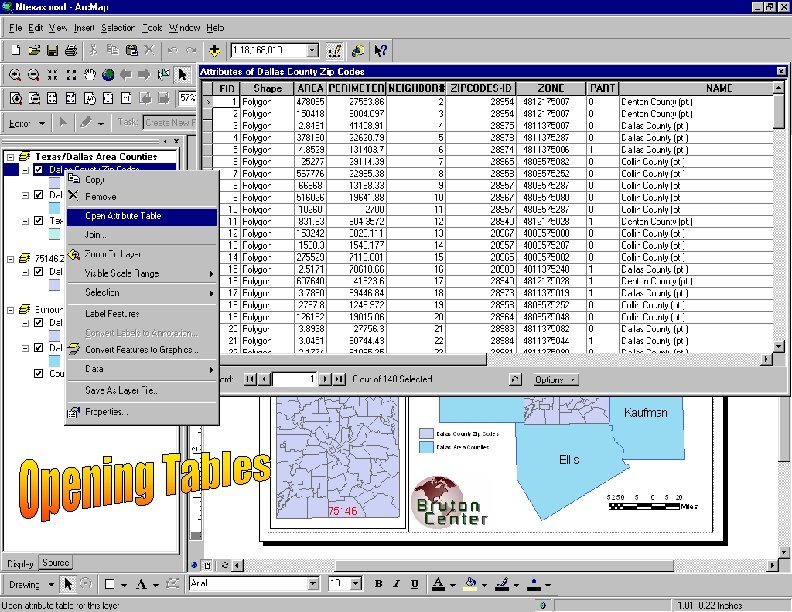Uncheck the Dallas County Zip Codes layer
Viewport: 792px width, 612px height.
tap(38, 169)
